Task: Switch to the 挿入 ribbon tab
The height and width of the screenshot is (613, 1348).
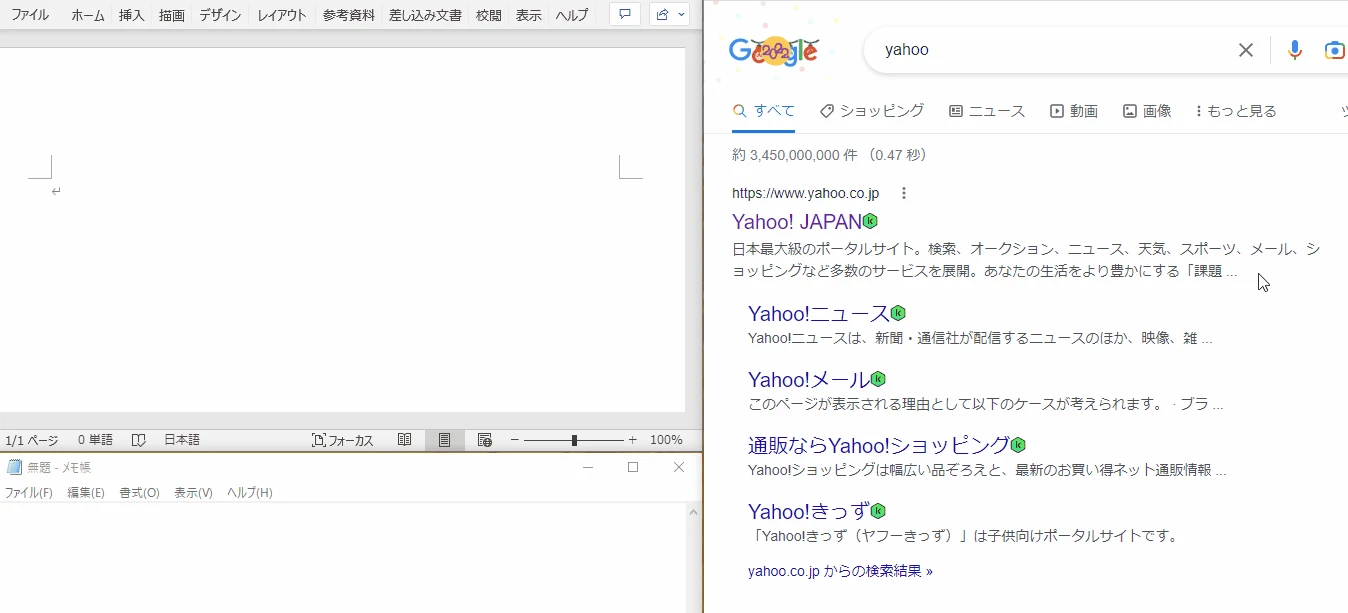Action: coord(132,15)
